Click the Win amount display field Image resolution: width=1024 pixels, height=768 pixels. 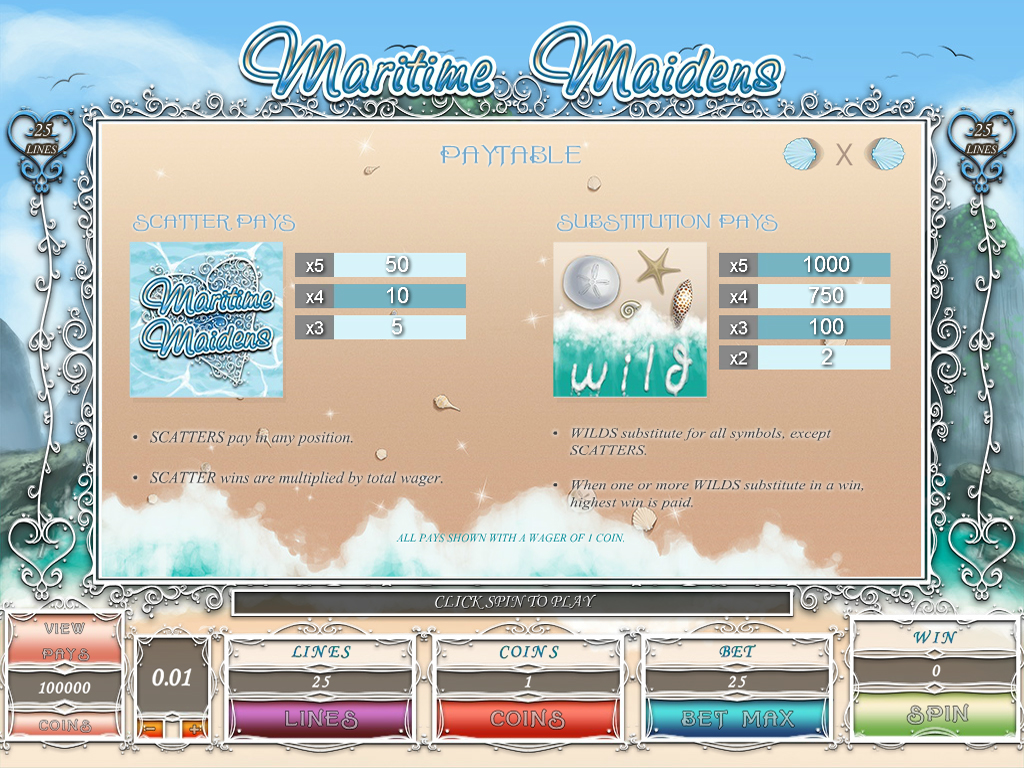pos(935,671)
